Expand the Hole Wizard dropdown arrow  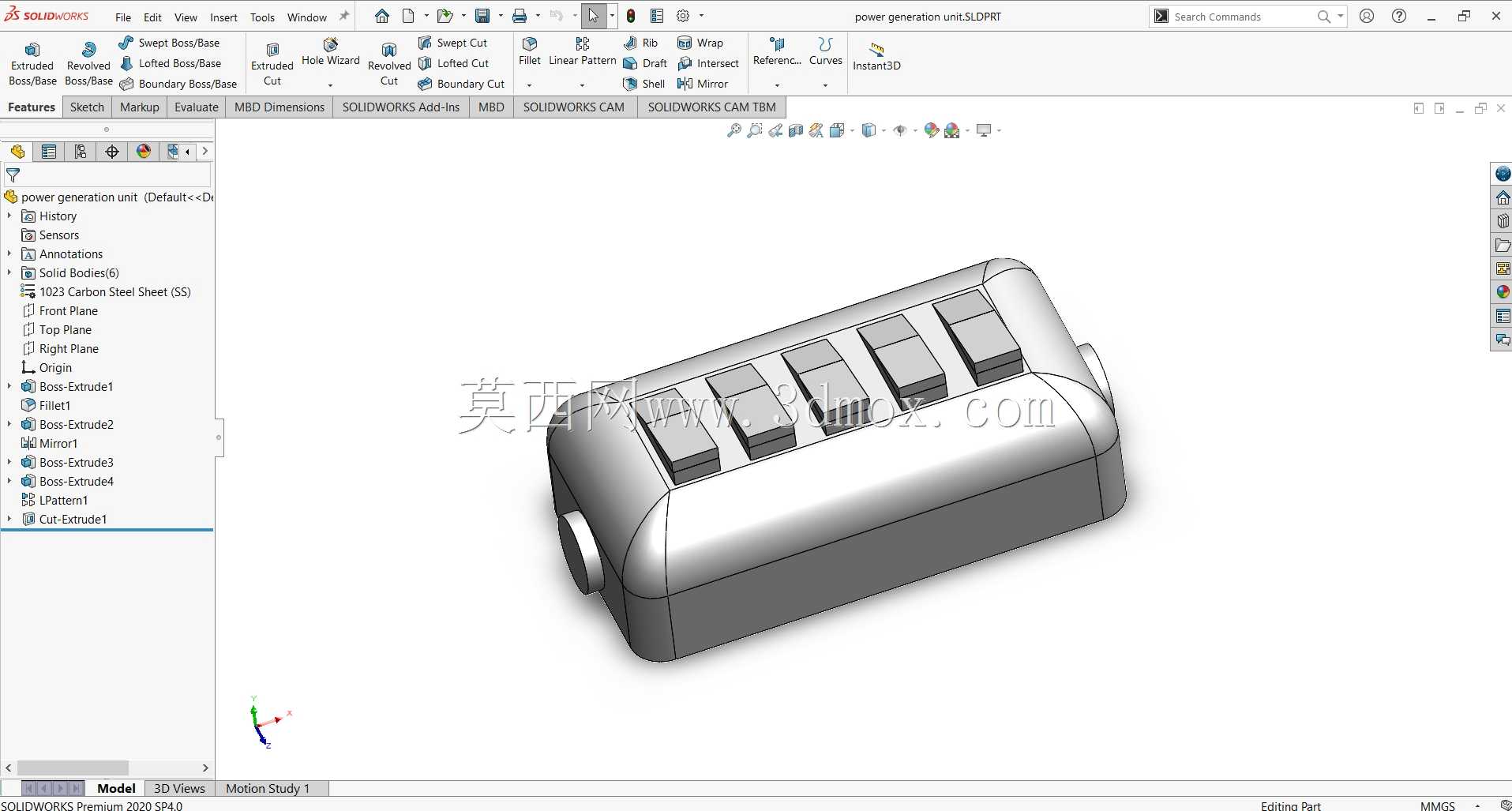pyautogui.click(x=330, y=85)
